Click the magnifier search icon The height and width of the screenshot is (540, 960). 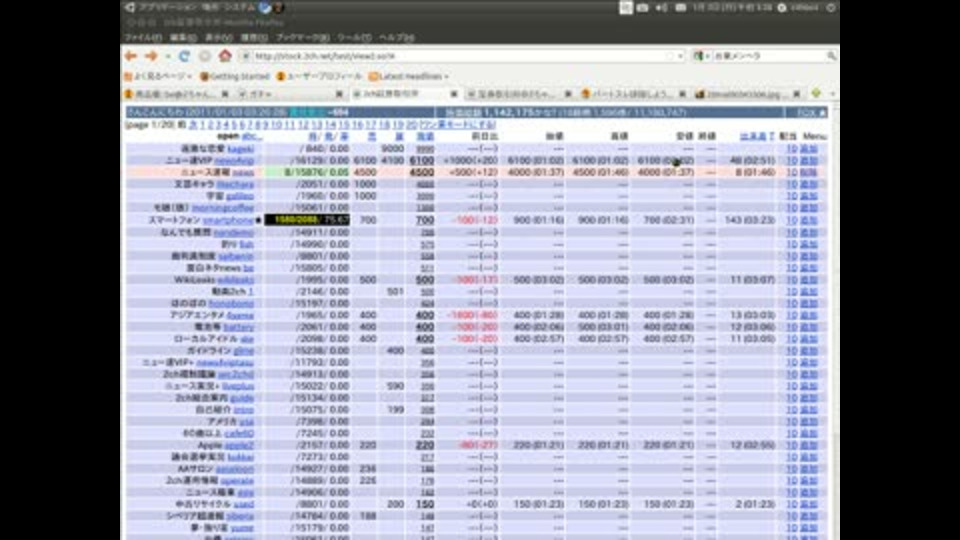point(831,56)
